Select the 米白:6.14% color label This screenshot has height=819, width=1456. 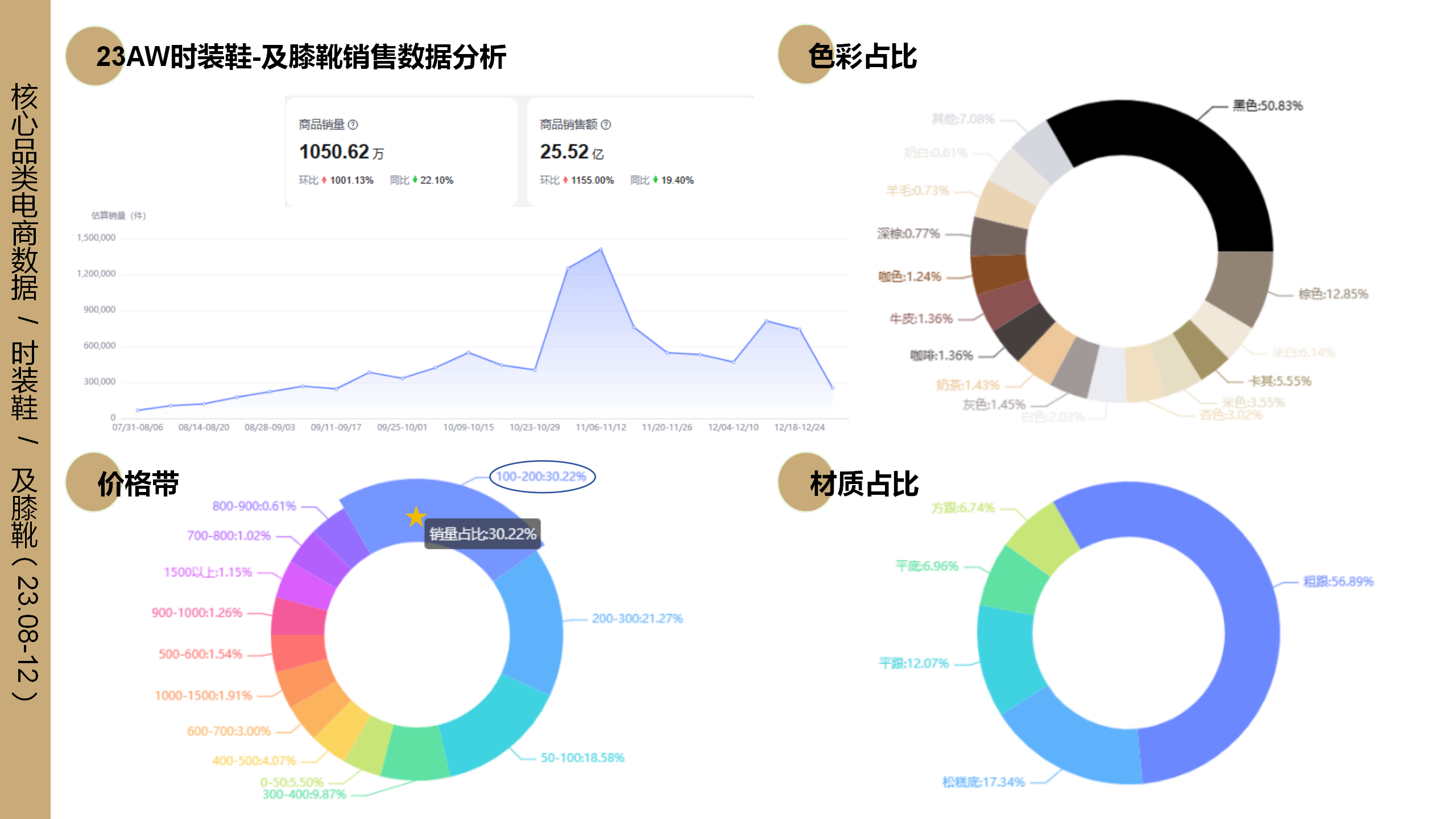tap(1303, 352)
